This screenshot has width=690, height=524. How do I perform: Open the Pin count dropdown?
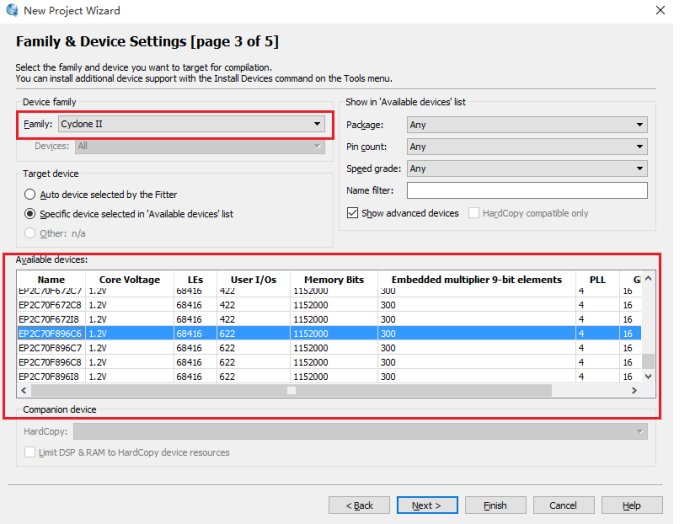[x=527, y=147]
